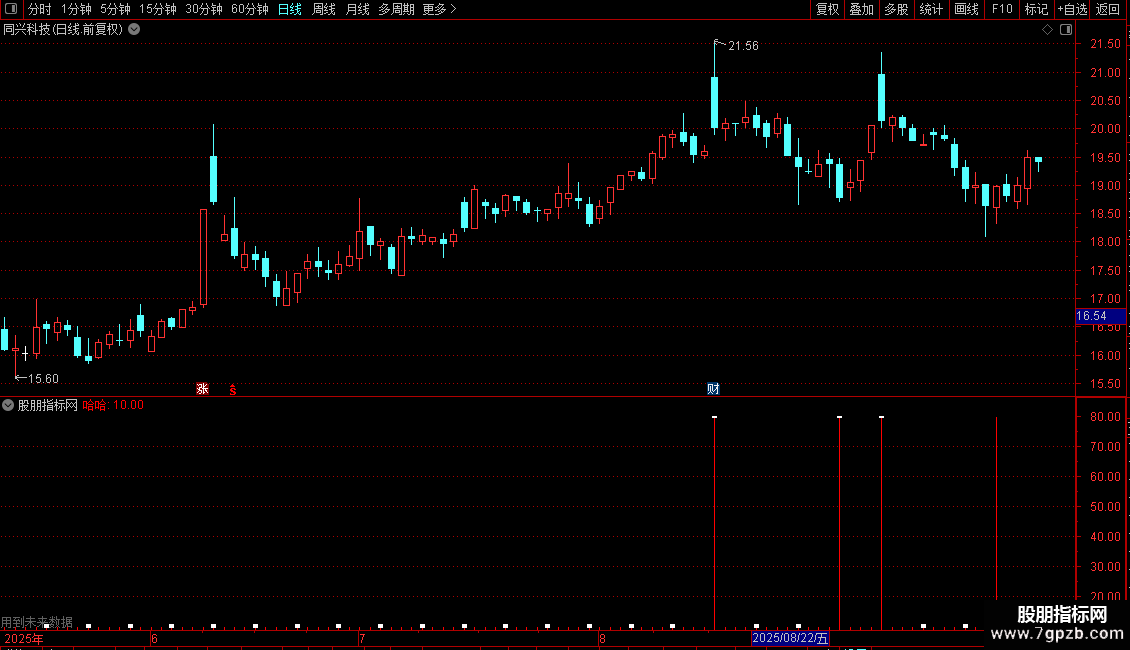The height and width of the screenshot is (650, 1130).
Task: Activate the 画线 drawing tool
Action: click(x=966, y=9)
